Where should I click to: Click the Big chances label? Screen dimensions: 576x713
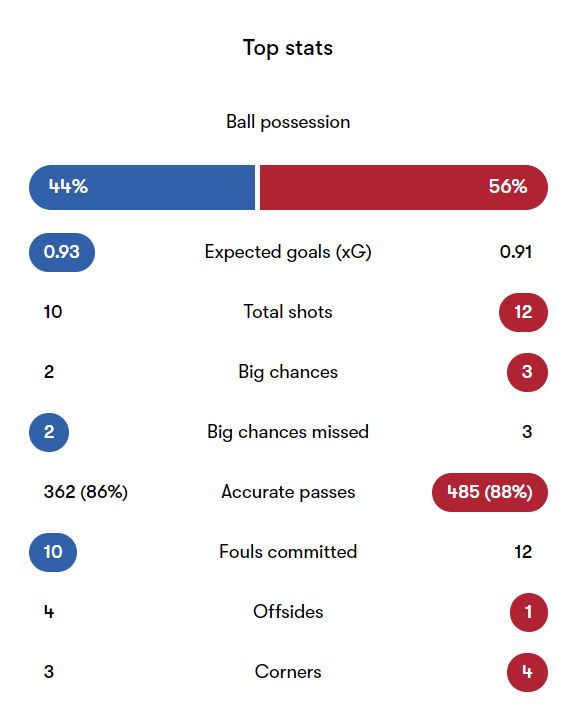[288, 372]
